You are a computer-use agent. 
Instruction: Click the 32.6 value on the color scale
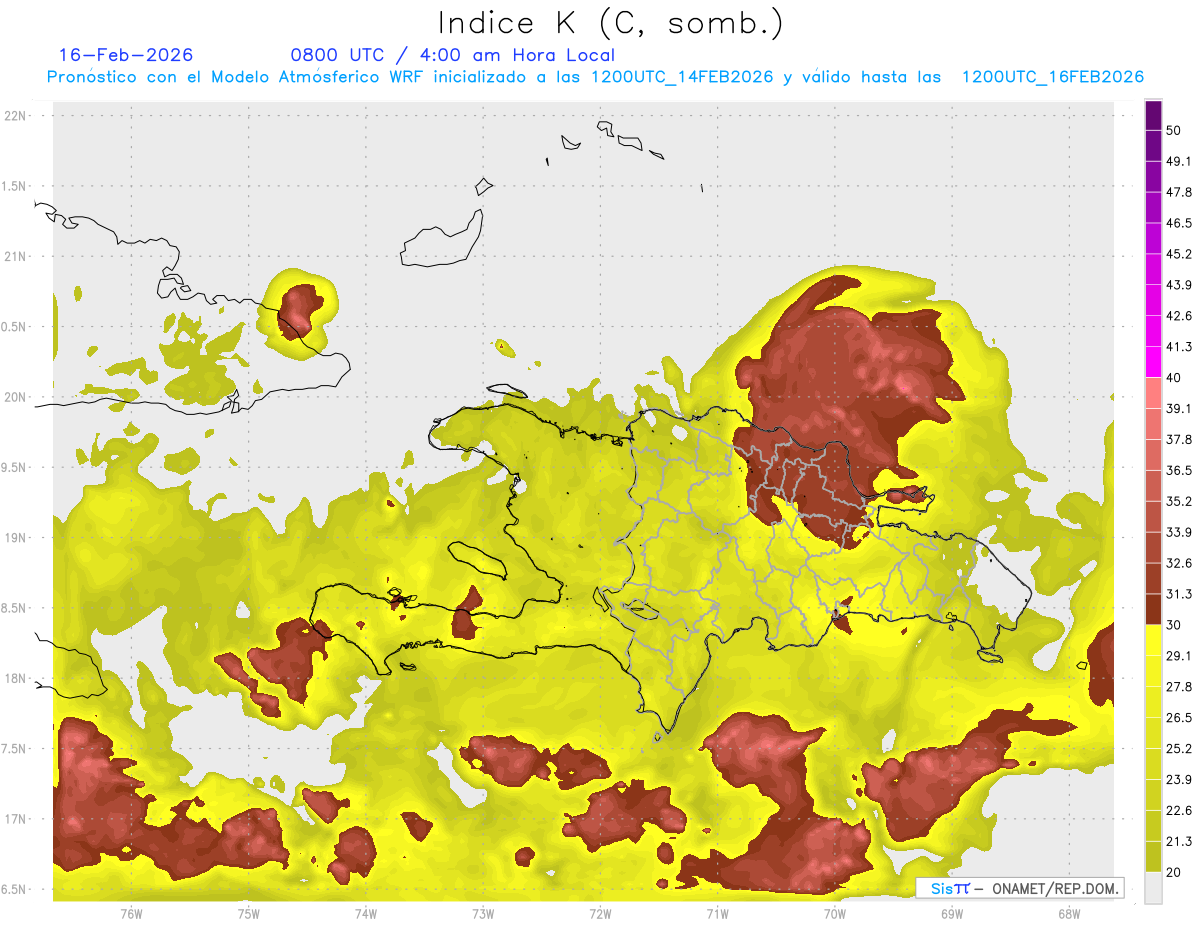point(1179,563)
